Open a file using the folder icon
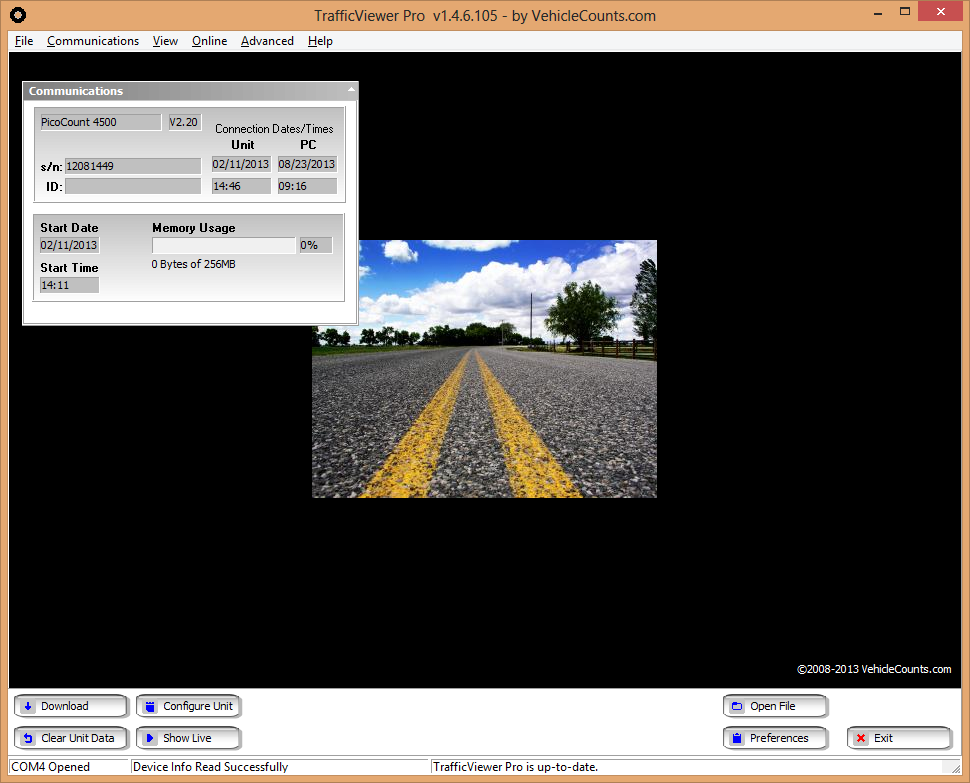This screenshot has width=970, height=783. 737,706
